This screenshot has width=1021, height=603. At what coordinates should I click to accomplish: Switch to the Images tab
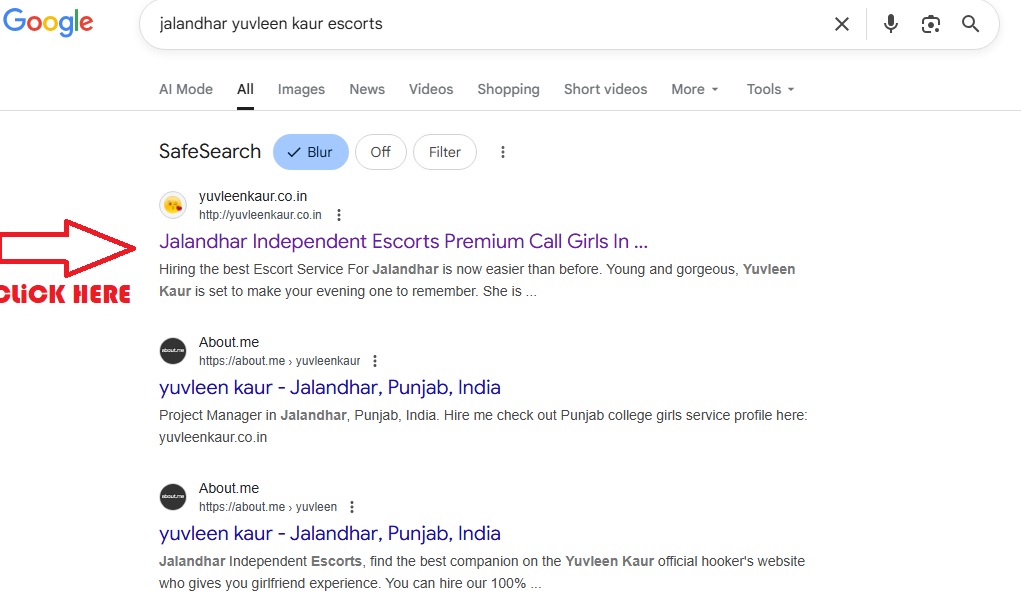(301, 89)
